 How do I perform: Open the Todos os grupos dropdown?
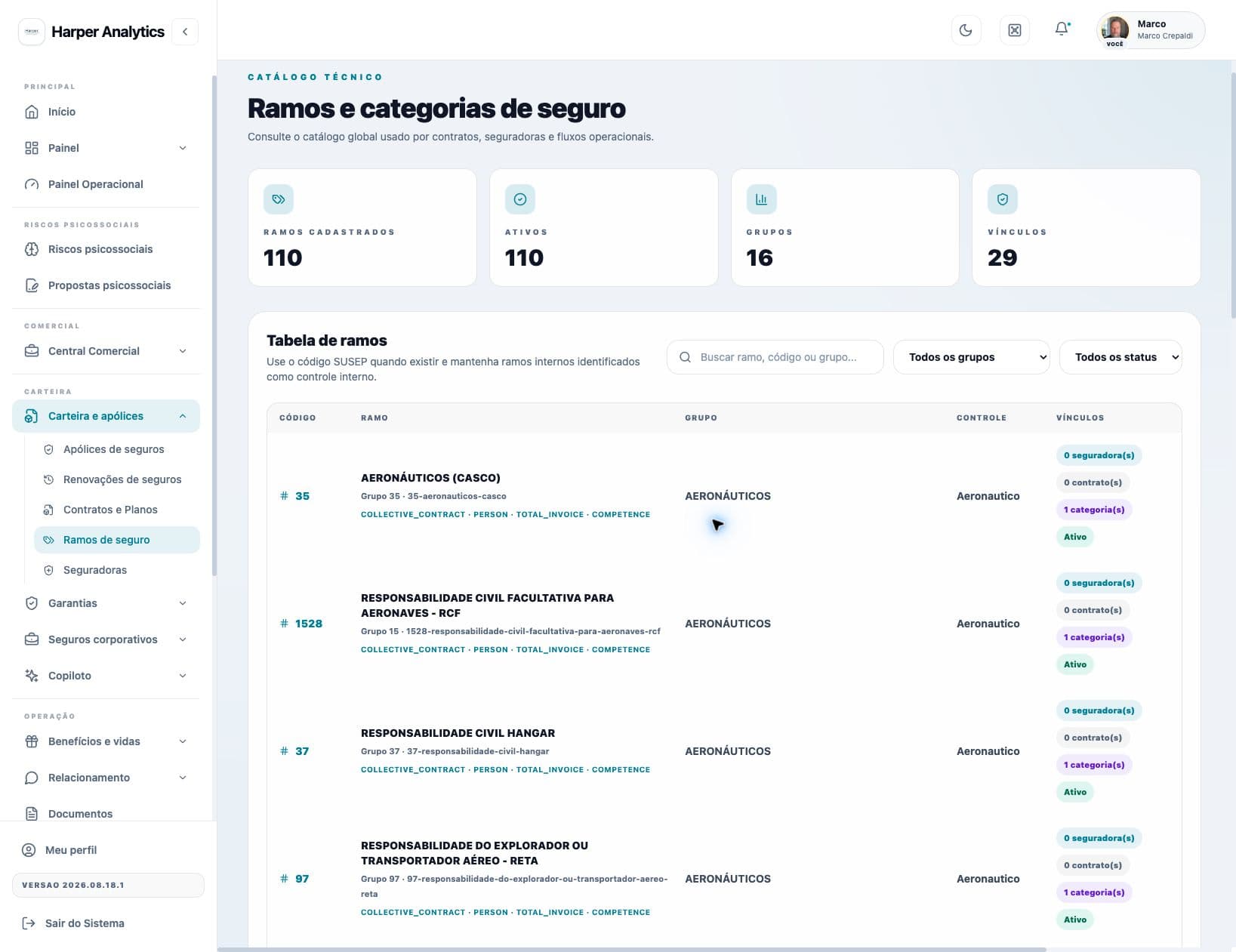coord(971,357)
